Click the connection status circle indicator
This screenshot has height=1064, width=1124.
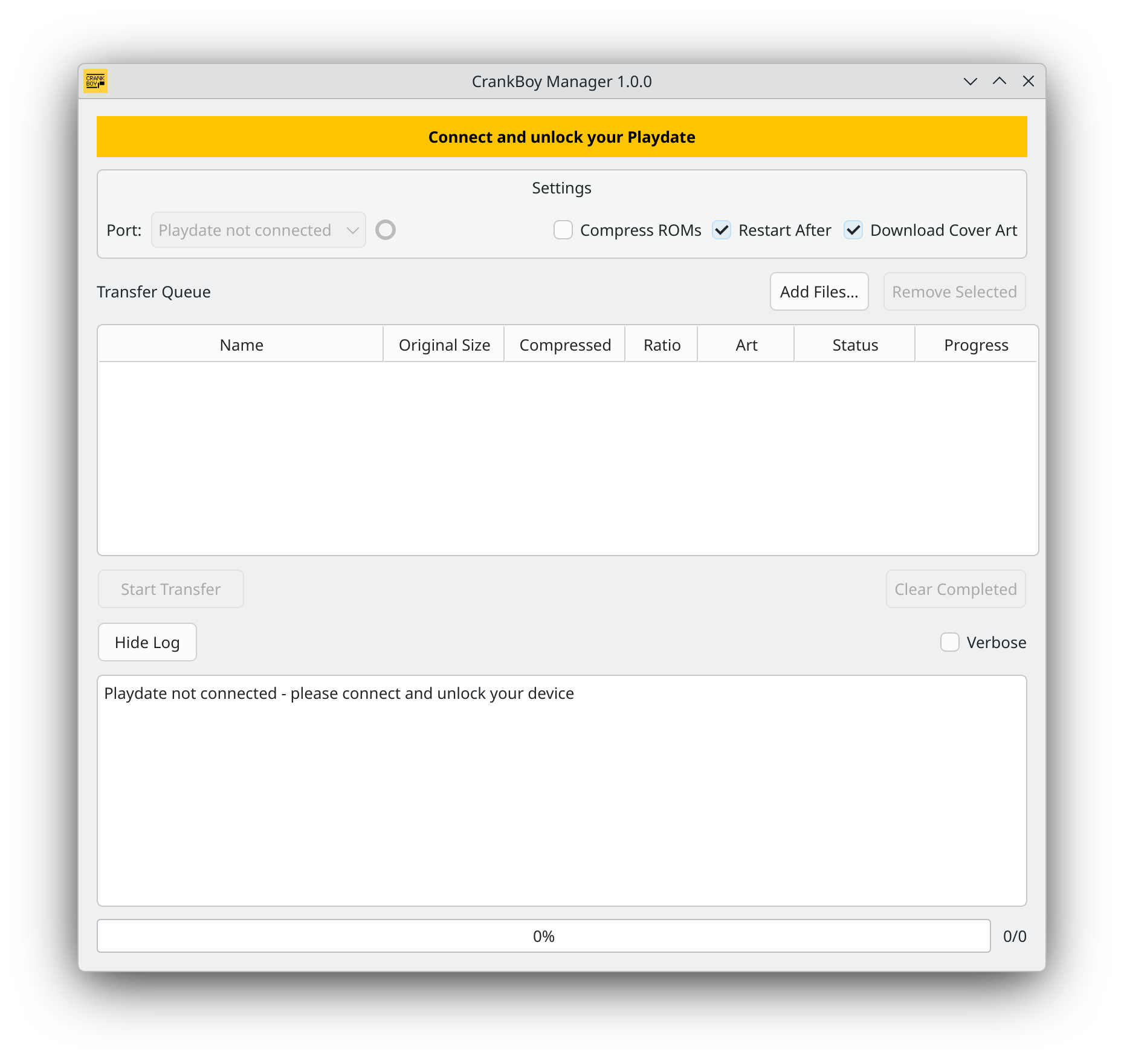(386, 230)
